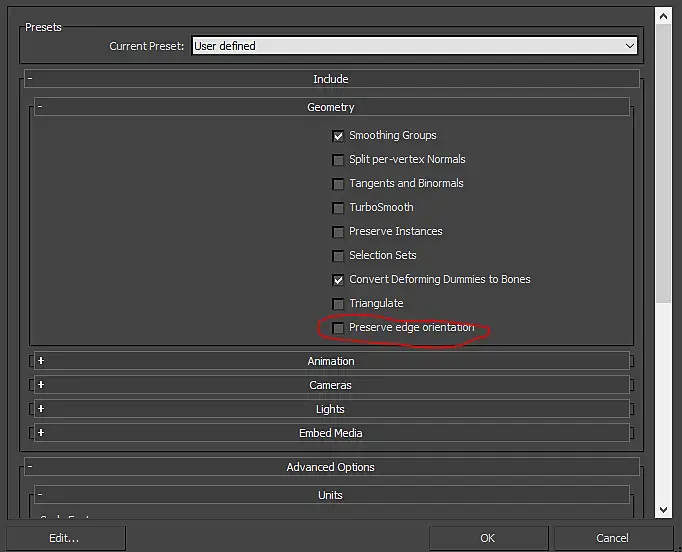
Task: Uncheck the Smoothing Groups checkbox
Action: click(x=338, y=136)
